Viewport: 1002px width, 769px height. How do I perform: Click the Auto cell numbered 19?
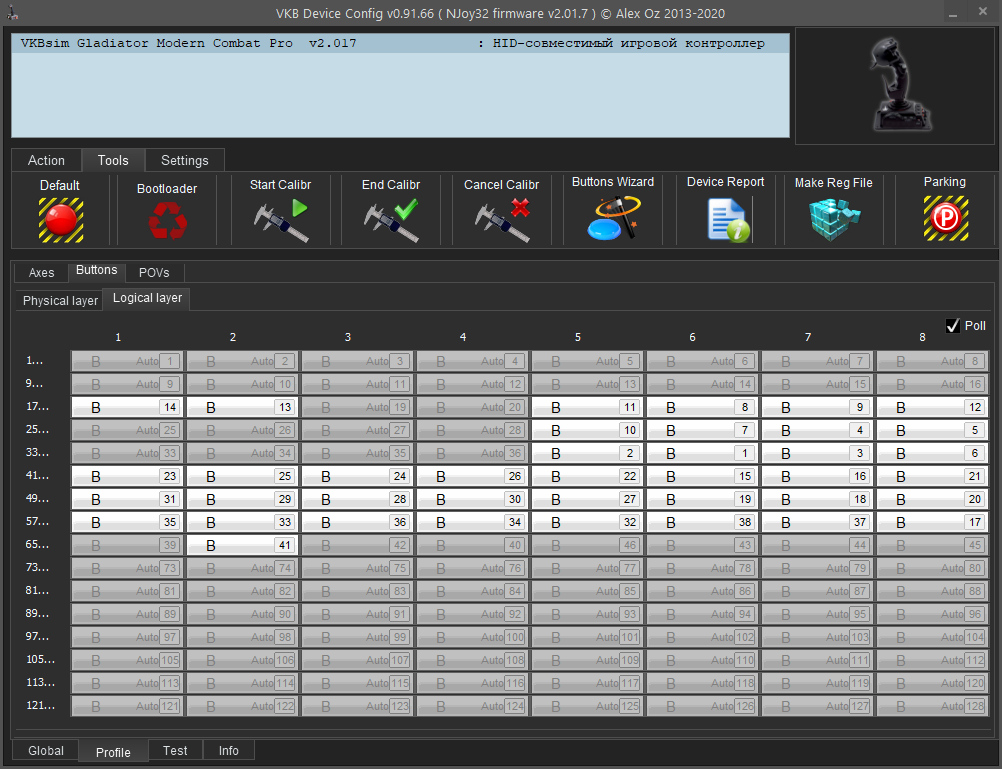point(357,407)
